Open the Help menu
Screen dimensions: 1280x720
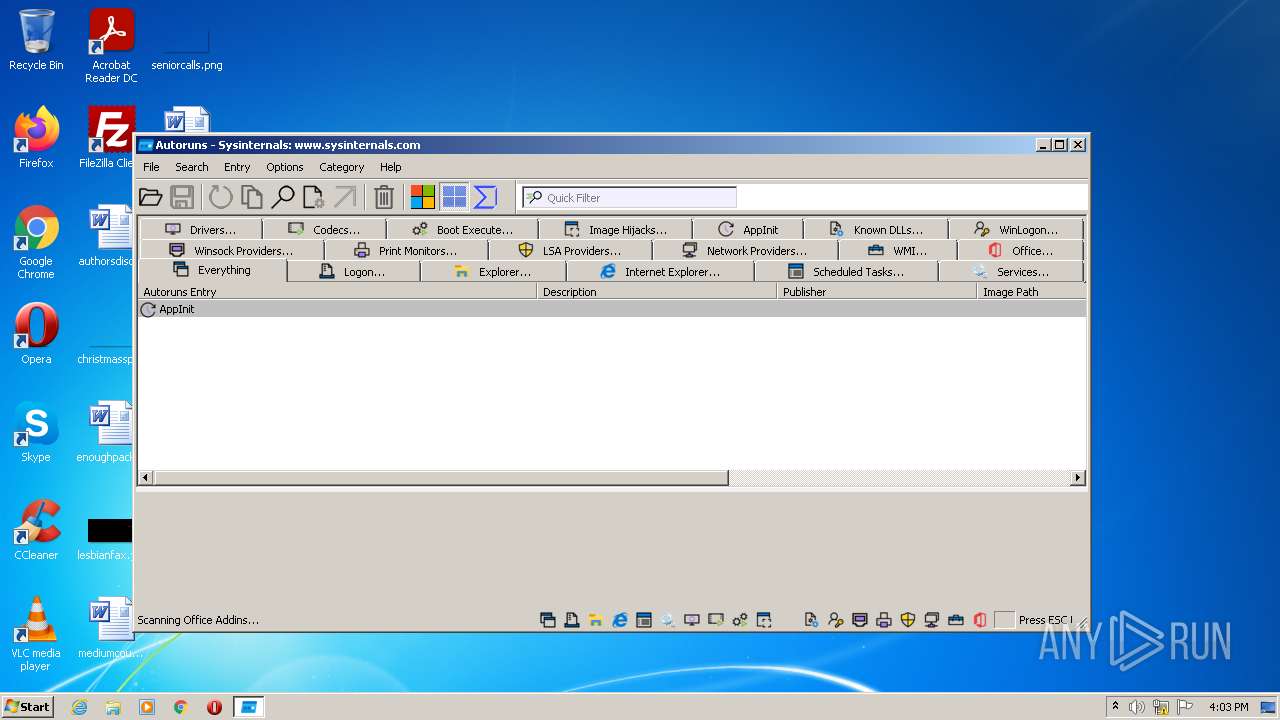[391, 167]
